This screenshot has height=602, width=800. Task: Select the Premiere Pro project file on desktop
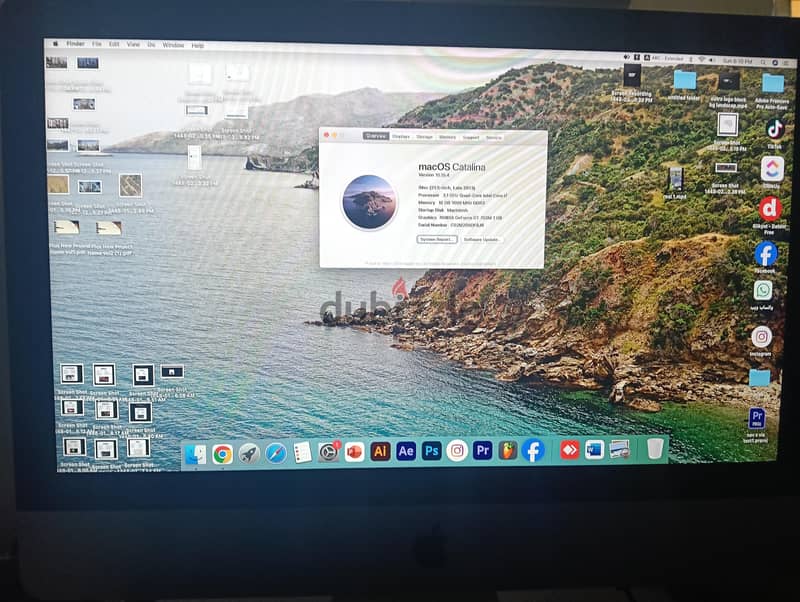[x=757, y=418]
